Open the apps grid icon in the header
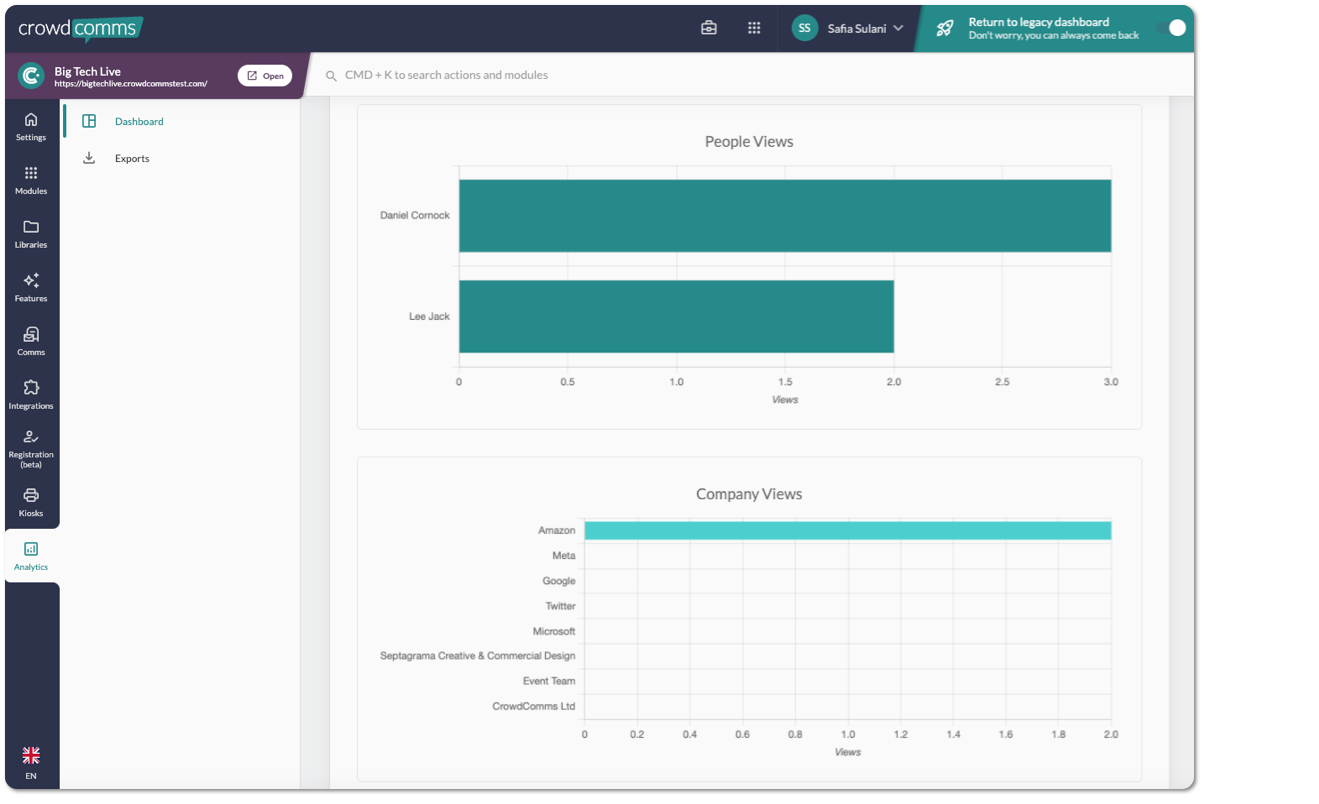The width and height of the screenshot is (1319, 804). [754, 28]
